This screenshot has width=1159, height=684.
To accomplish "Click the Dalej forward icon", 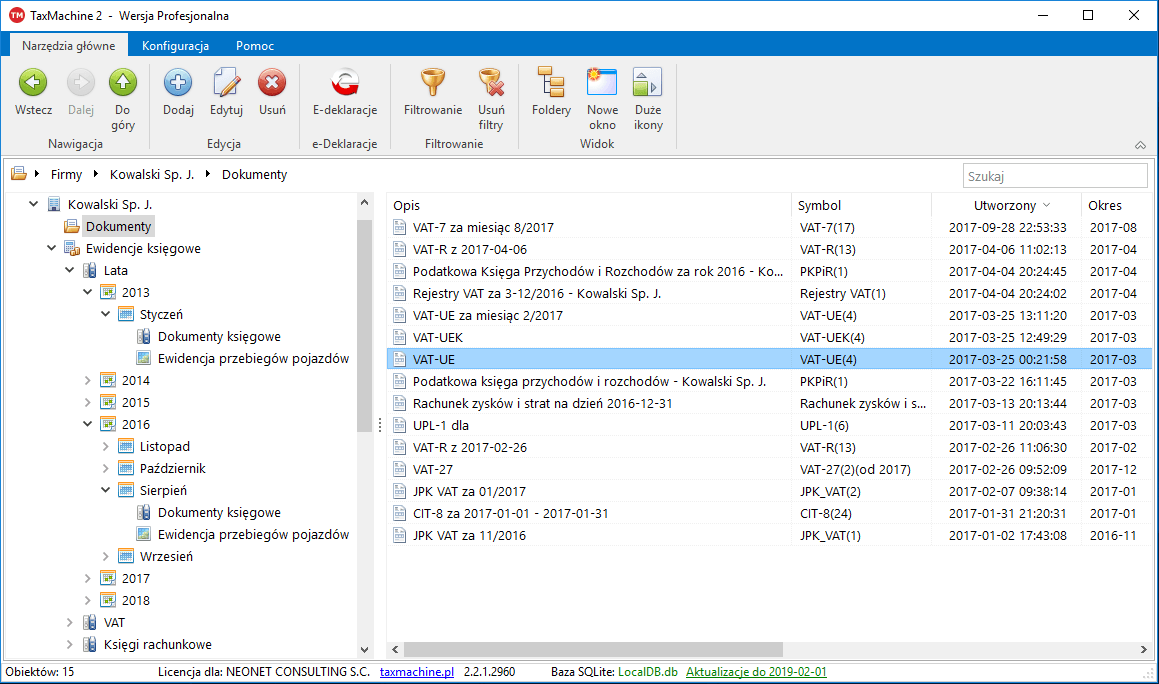I will click(79, 95).
